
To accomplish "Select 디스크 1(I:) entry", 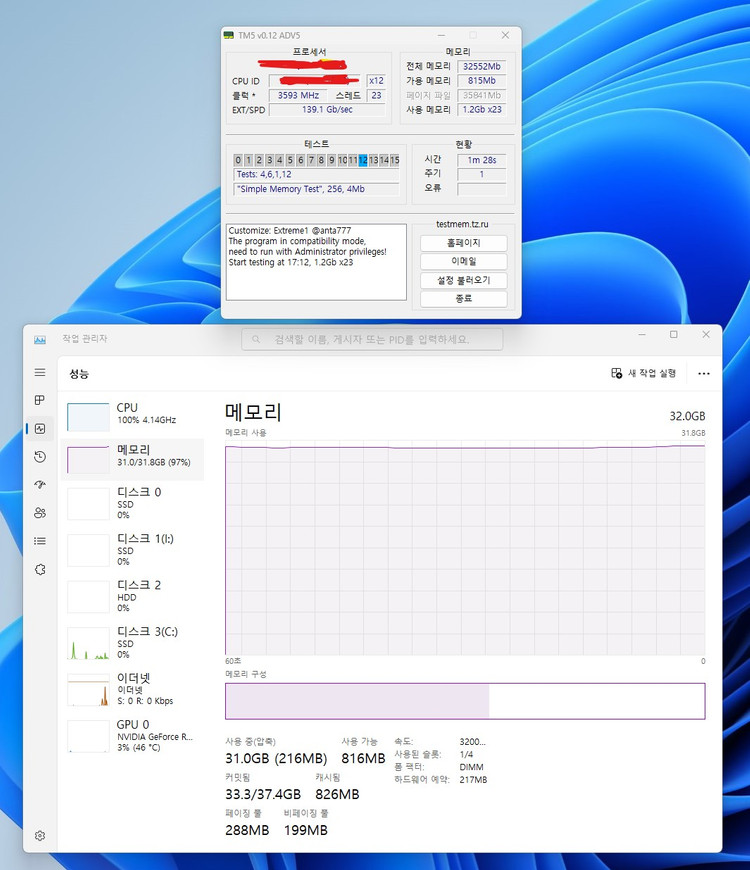I will coord(133,550).
